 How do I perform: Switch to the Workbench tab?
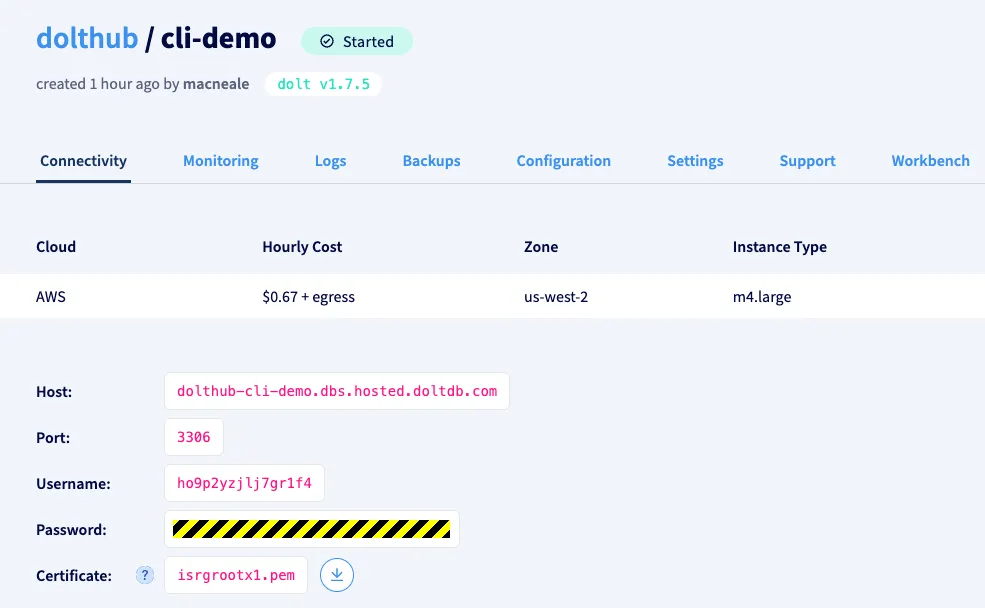930,161
